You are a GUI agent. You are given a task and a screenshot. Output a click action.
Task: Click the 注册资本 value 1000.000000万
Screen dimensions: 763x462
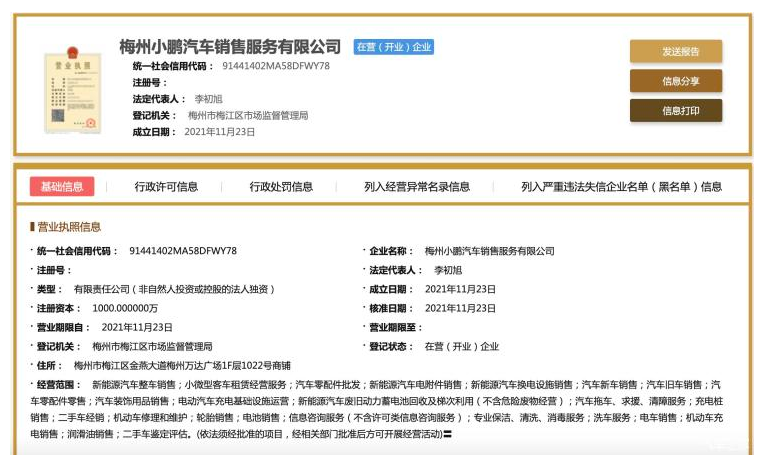(124, 308)
